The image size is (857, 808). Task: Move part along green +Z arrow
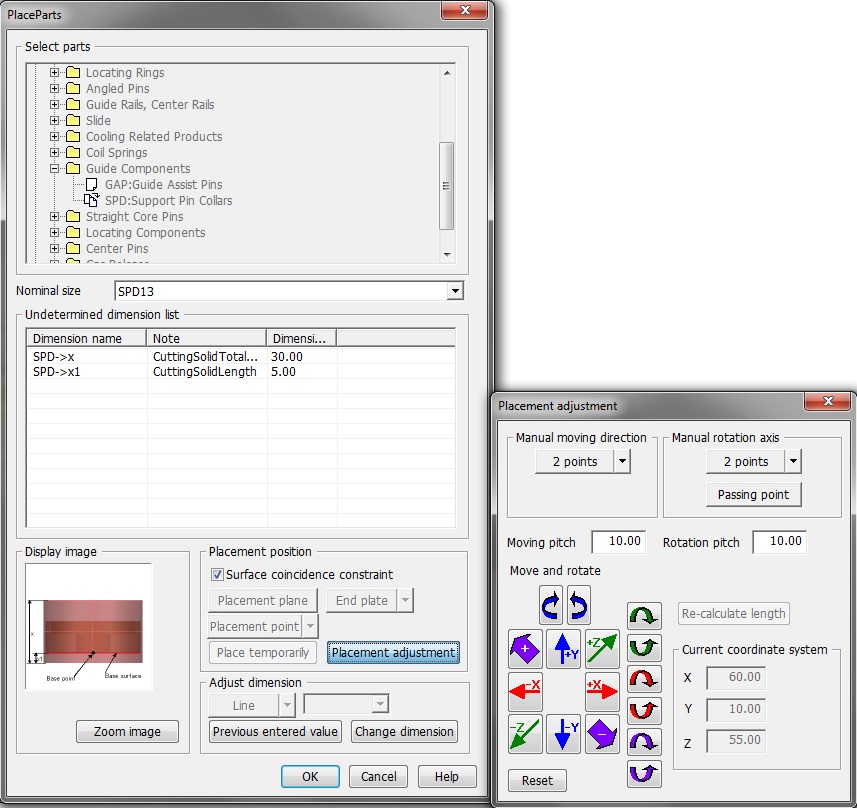click(x=602, y=648)
